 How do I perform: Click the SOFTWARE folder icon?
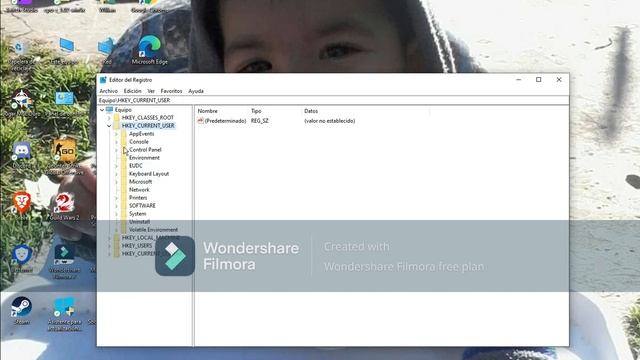(124, 206)
